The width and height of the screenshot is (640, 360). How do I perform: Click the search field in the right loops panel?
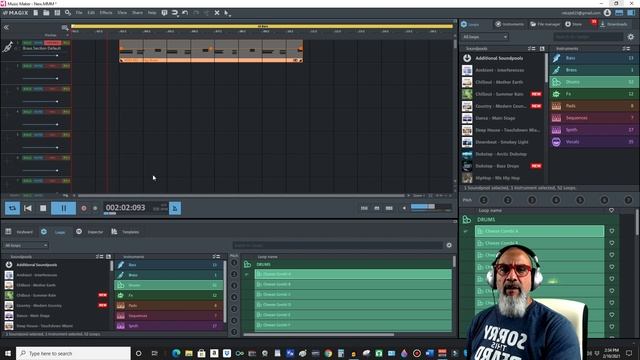588,37
